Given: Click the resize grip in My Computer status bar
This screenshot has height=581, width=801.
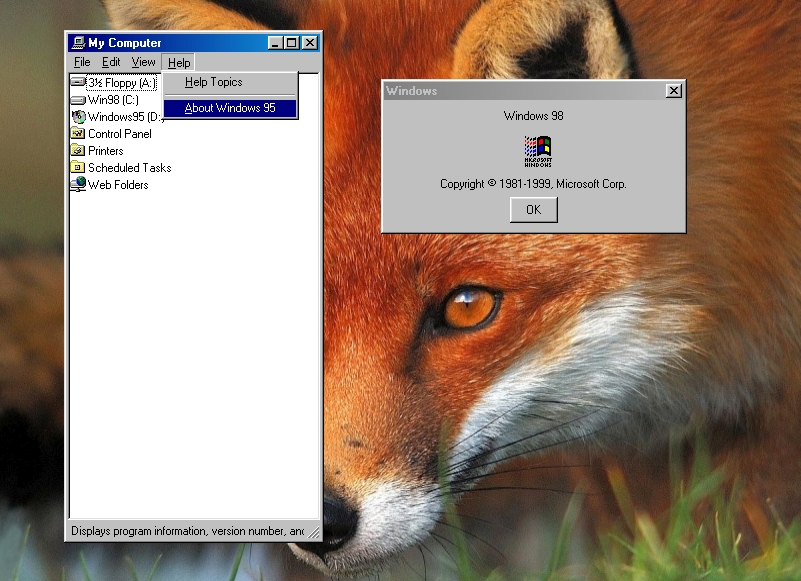Looking at the screenshot, I should 314,532.
